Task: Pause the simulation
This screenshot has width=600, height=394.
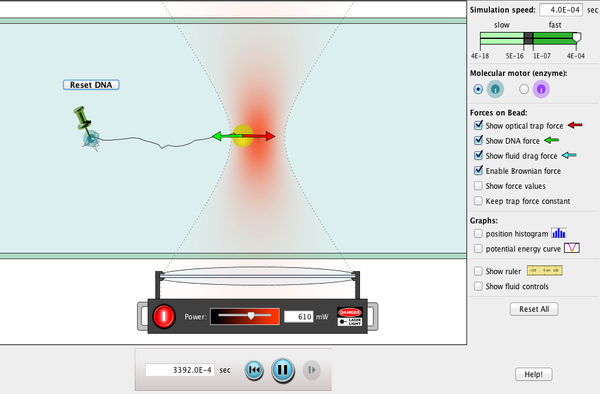Action: [x=283, y=370]
